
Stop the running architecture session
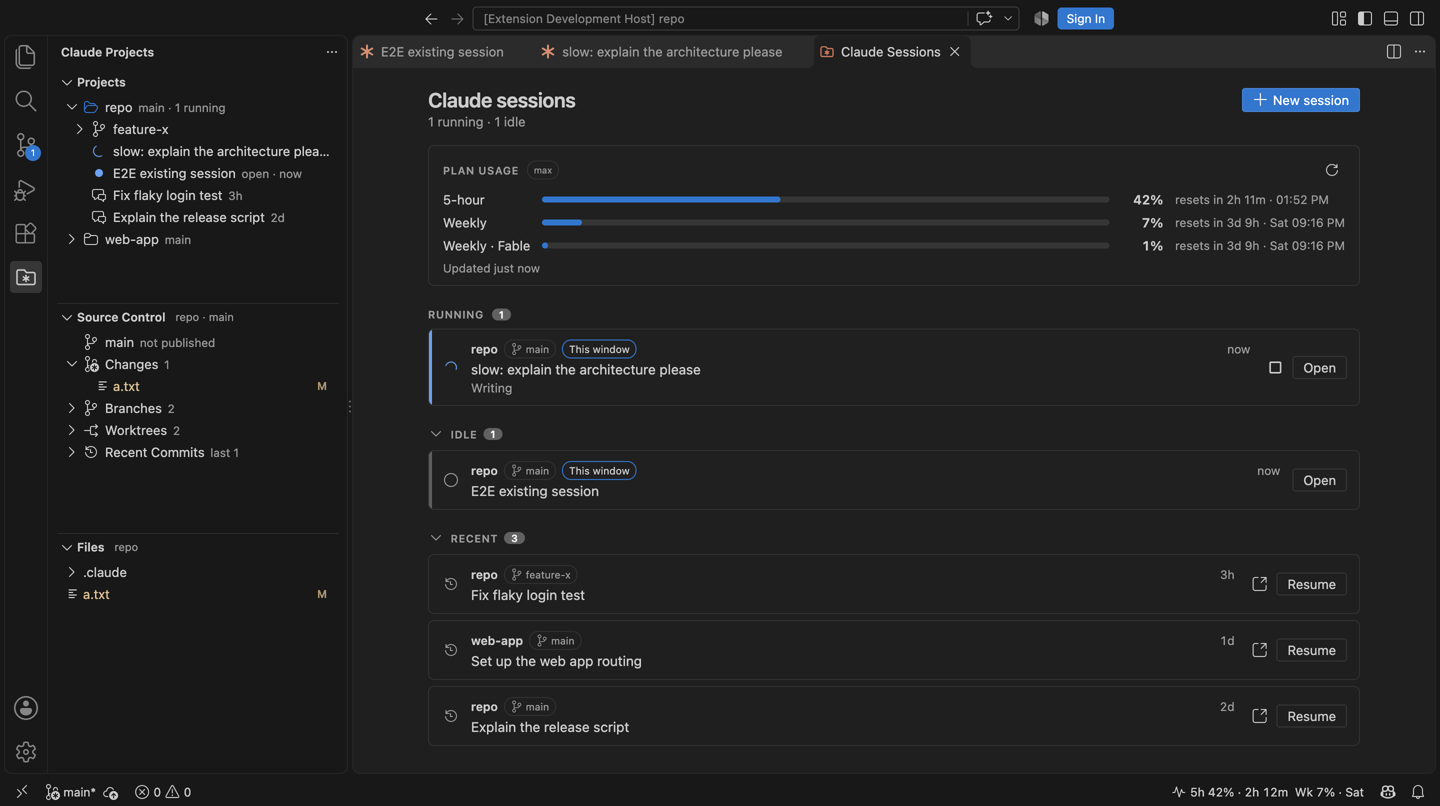[x=1275, y=368]
